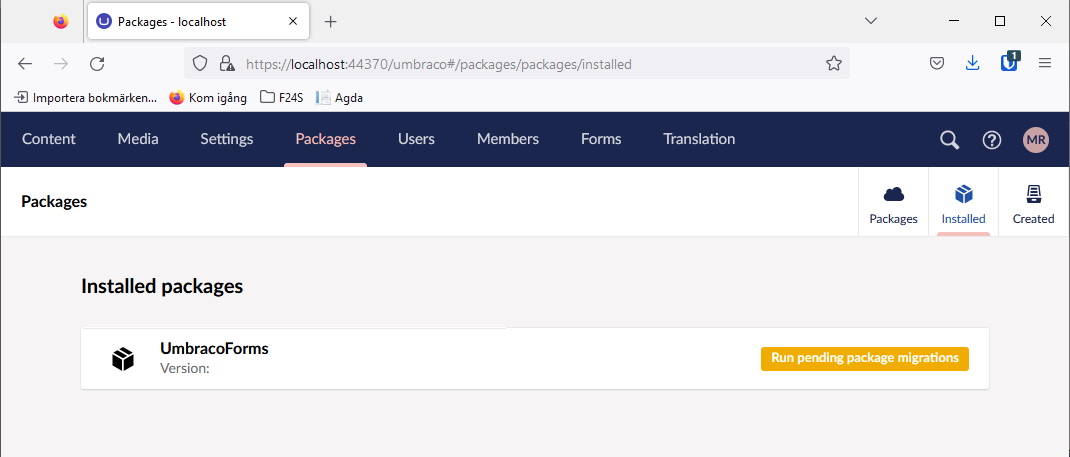
Task: Expand the list all tabs chevron
Action: 871,21
